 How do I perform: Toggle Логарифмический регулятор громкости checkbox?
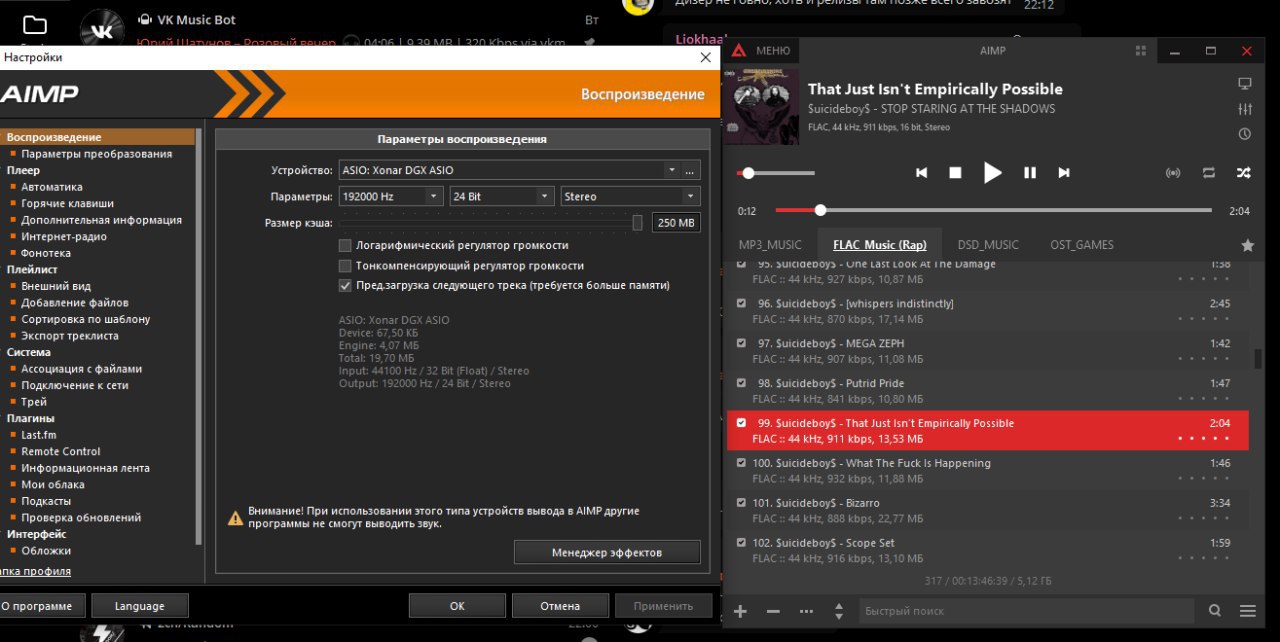(x=345, y=245)
